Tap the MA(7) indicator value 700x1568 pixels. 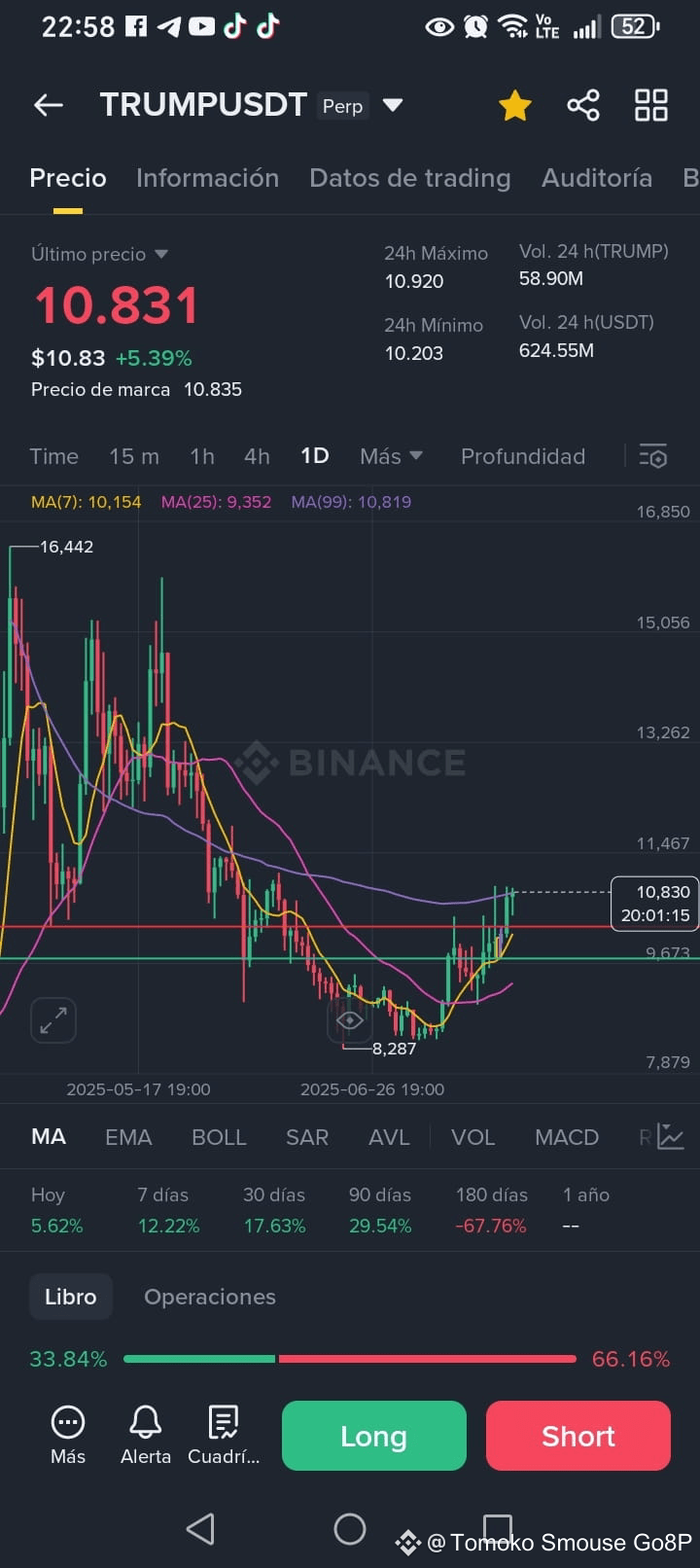click(86, 502)
